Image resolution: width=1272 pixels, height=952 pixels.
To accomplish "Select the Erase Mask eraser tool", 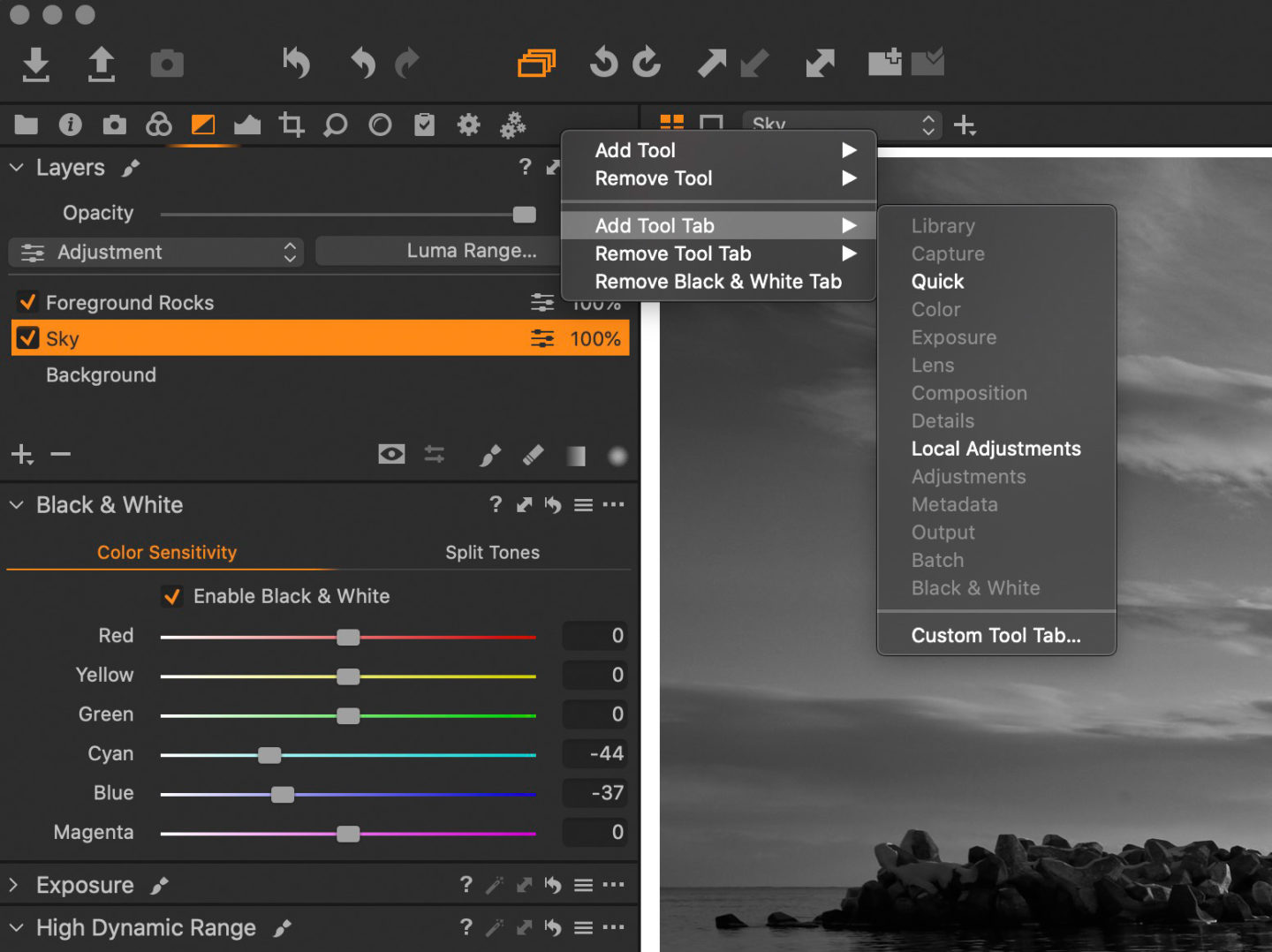I will pyautogui.click(x=533, y=456).
